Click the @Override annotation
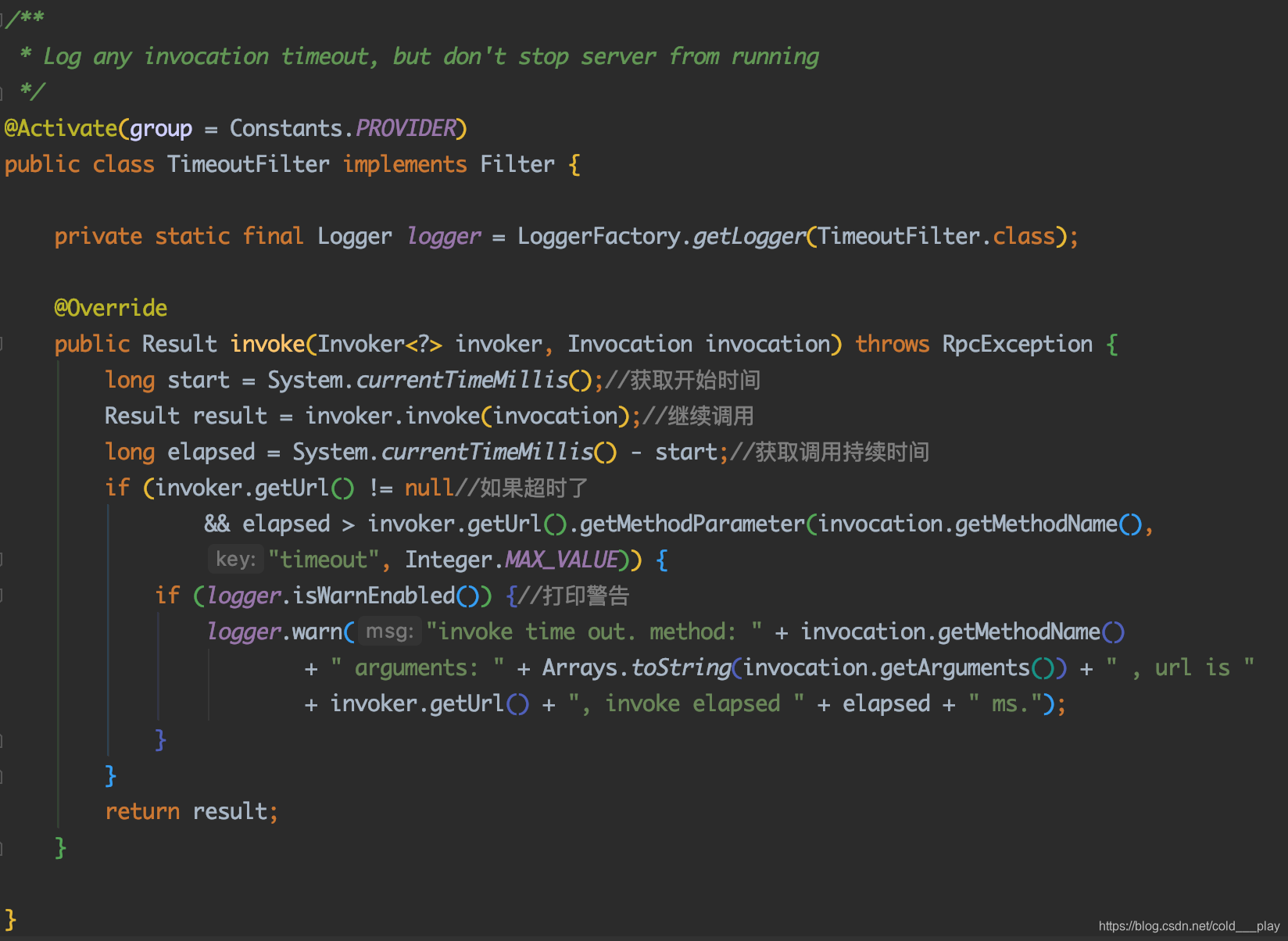Viewport: 1288px width, 941px height. click(x=110, y=308)
